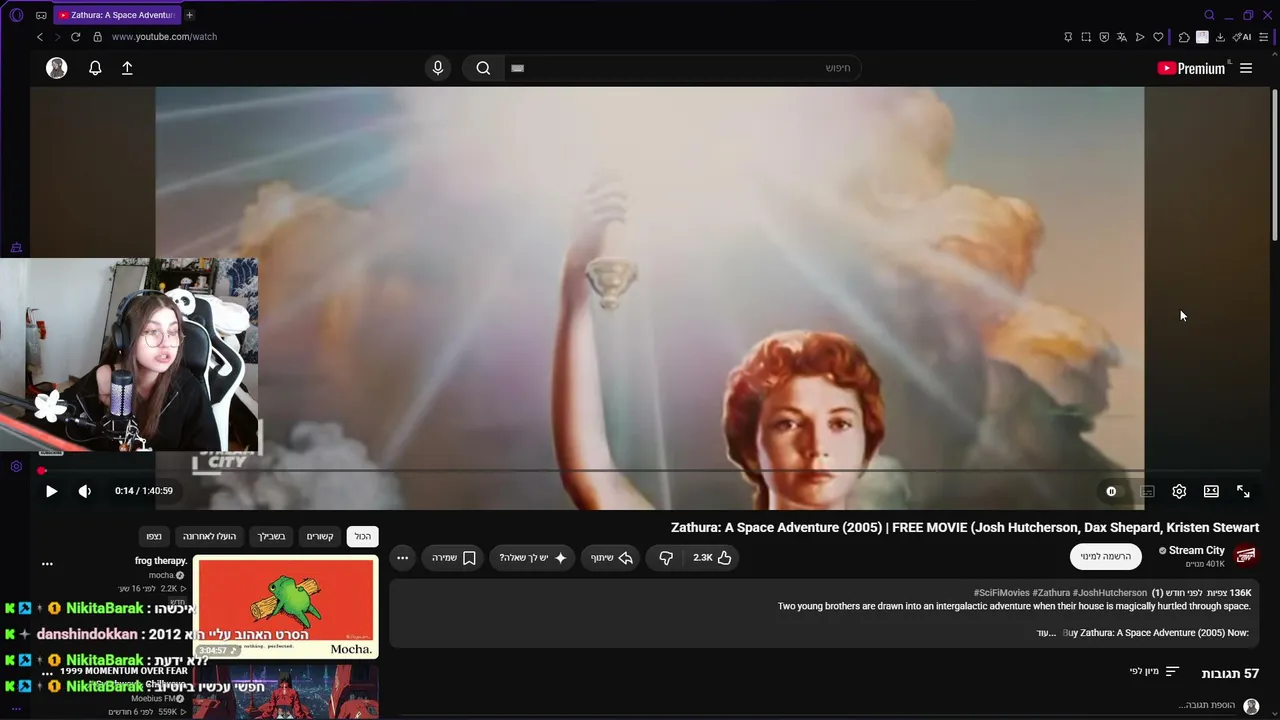Click the 57 תגובות comments heading
The width and height of the screenshot is (1280, 720).
click(1230, 674)
